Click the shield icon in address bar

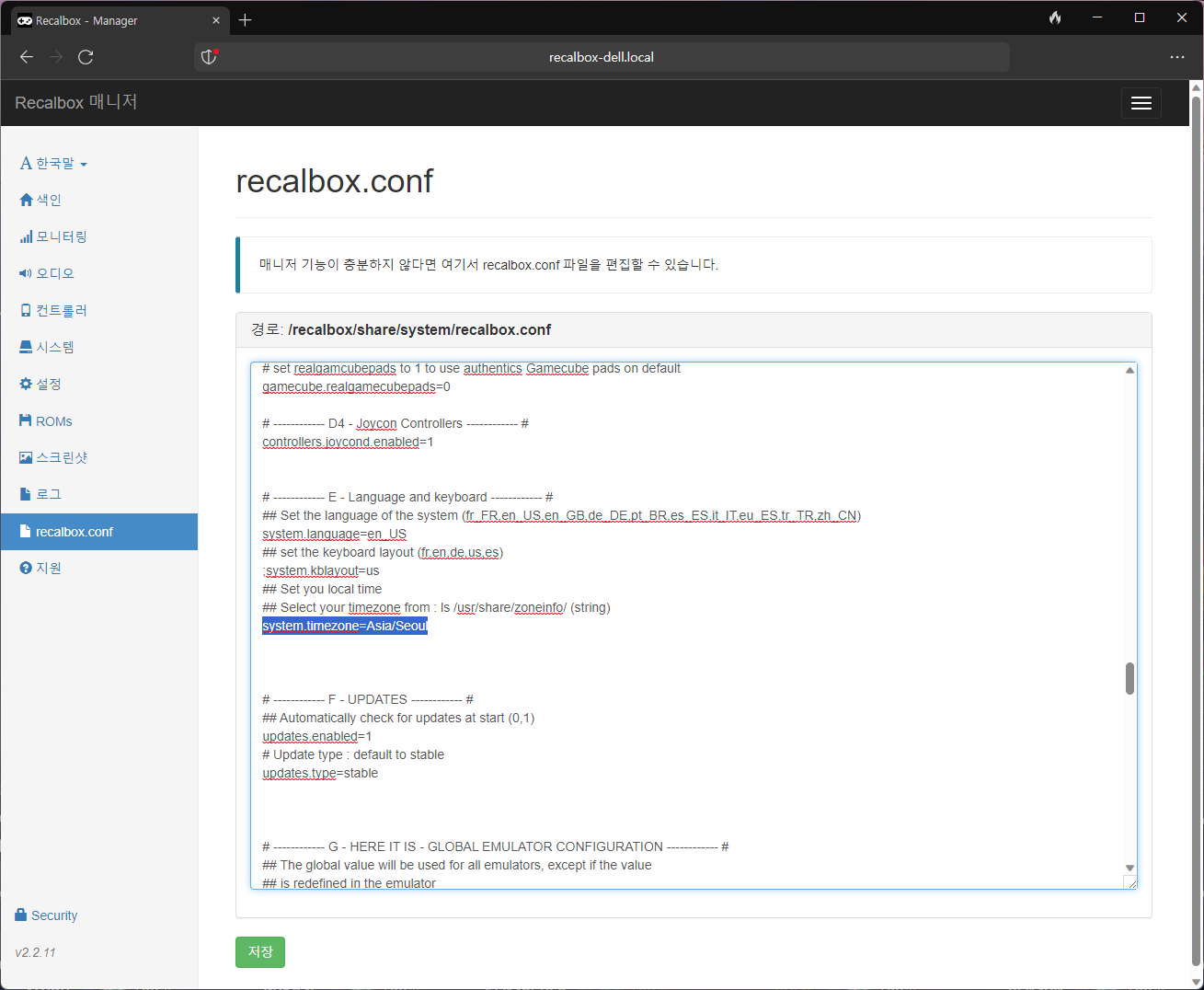tap(209, 57)
